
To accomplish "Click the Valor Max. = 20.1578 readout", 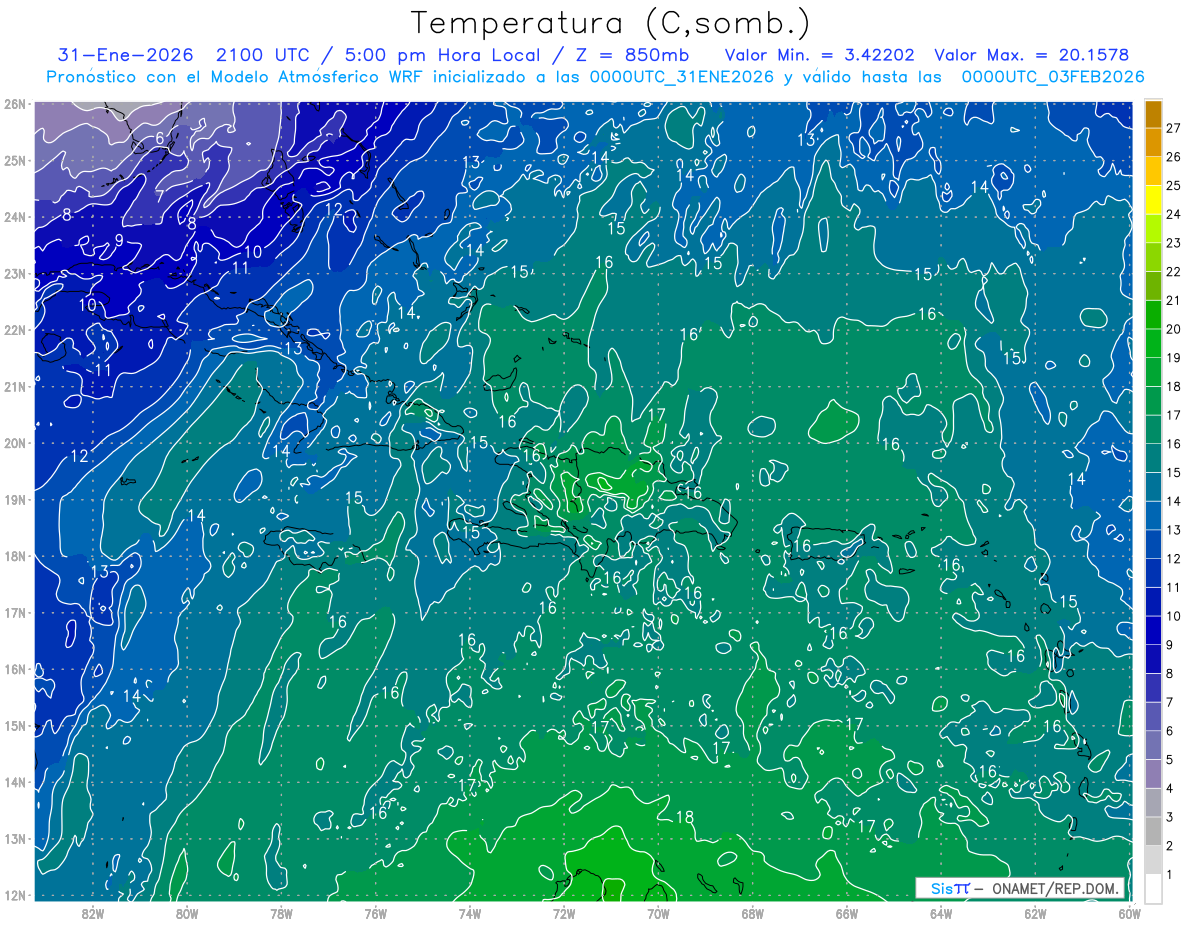I will (x=1032, y=55).
